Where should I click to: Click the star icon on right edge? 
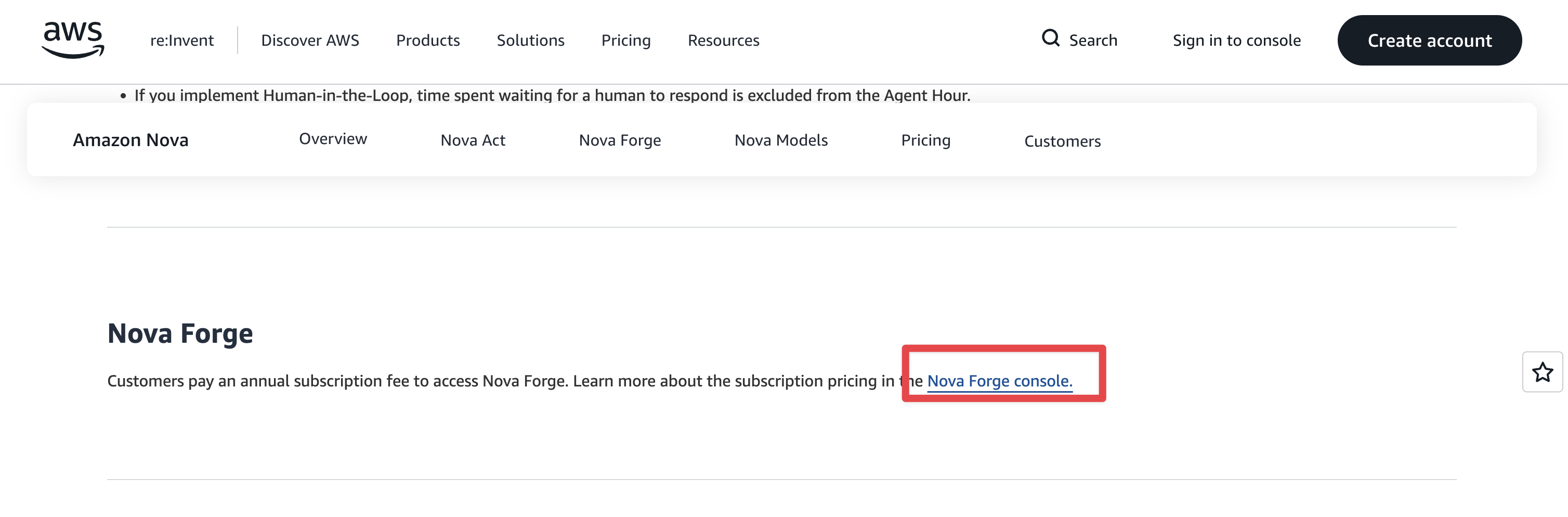[1542, 372]
